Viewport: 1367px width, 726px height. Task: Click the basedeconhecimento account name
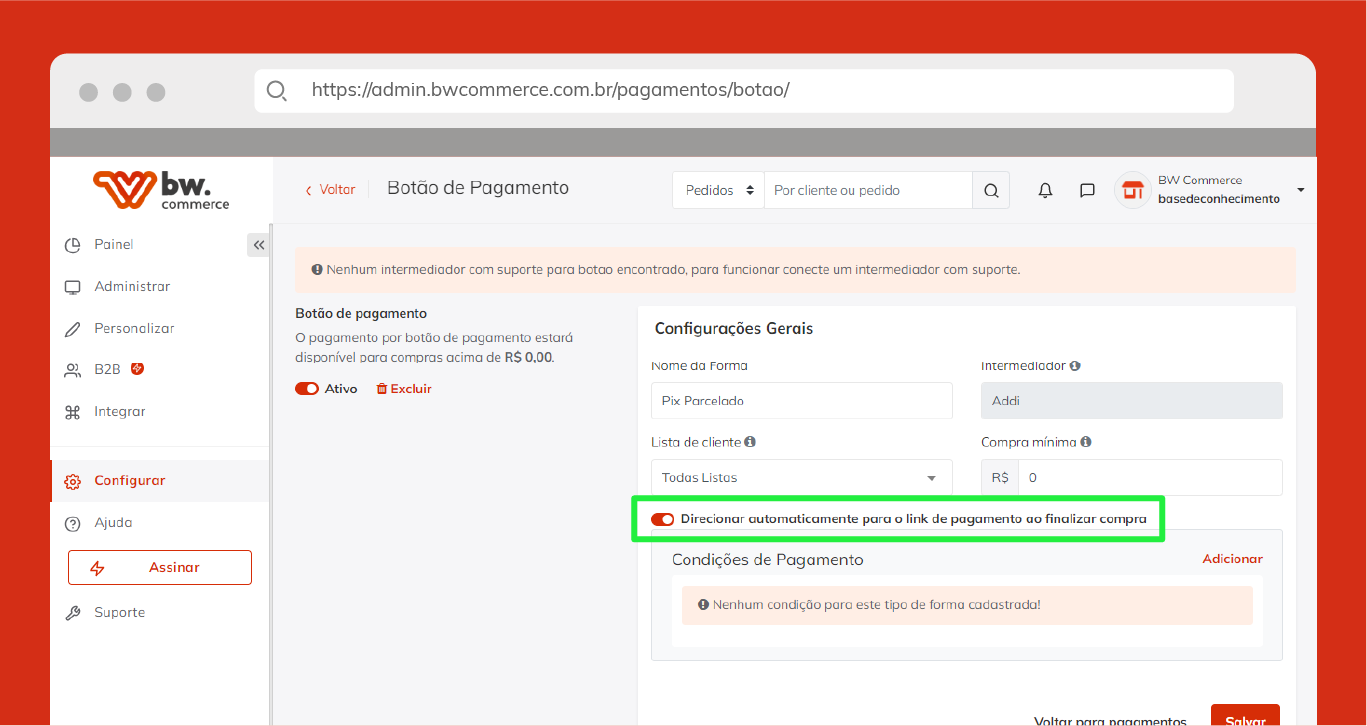[x=1219, y=199]
